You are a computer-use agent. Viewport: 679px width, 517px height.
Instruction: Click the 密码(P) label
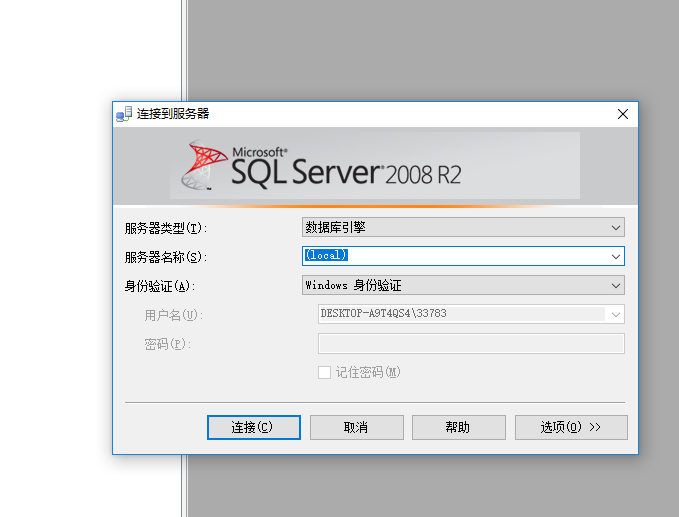tap(168, 344)
